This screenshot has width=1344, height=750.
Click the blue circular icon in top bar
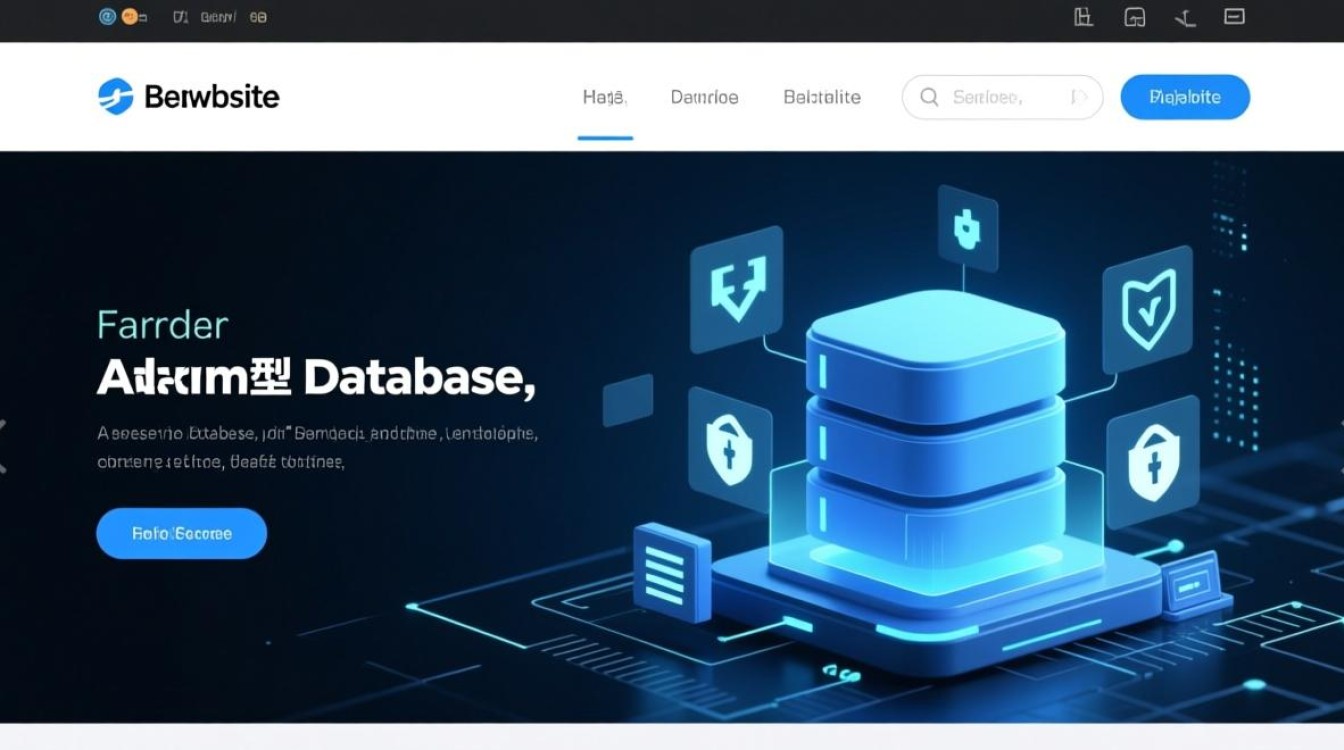pos(107,17)
